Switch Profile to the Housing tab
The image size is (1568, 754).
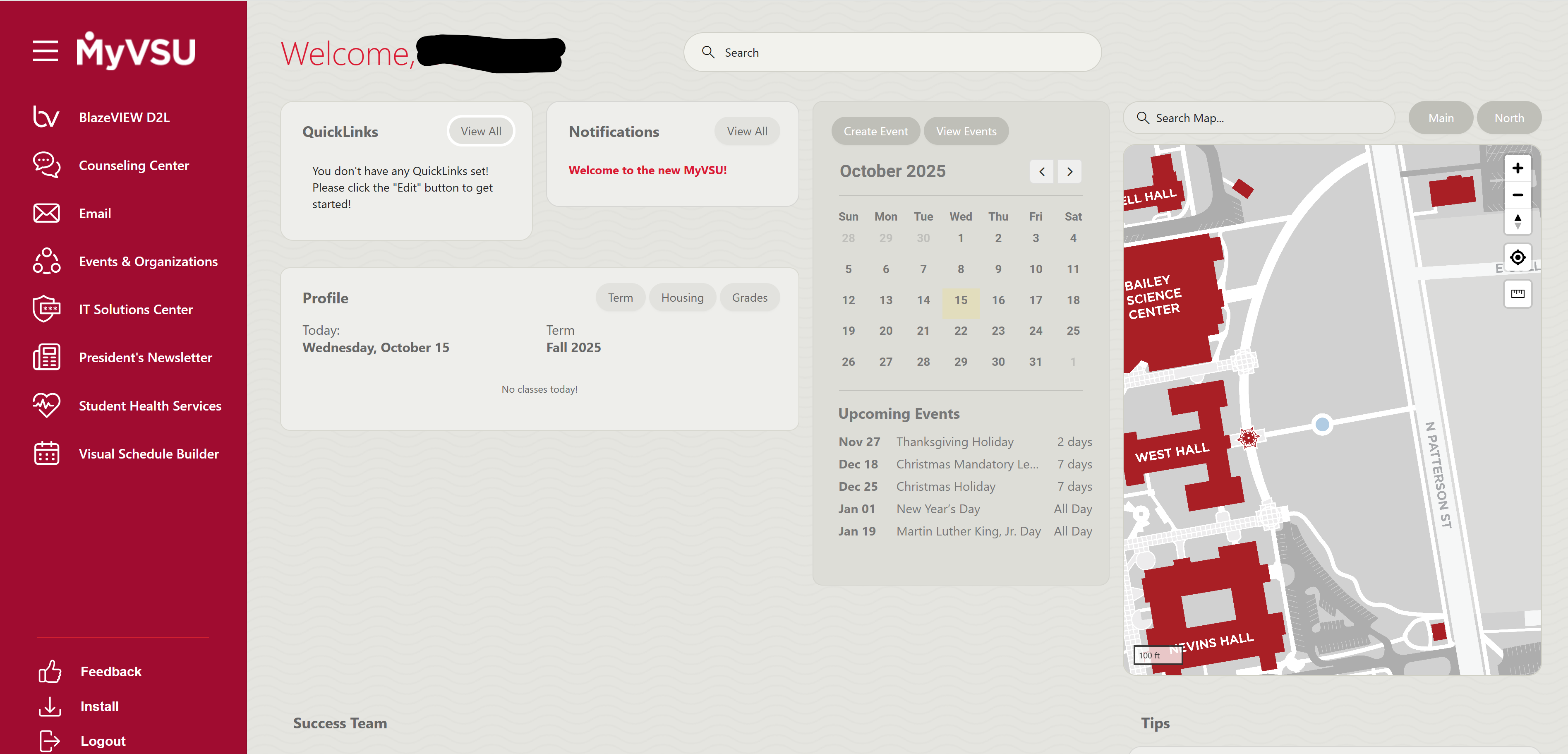(x=682, y=297)
